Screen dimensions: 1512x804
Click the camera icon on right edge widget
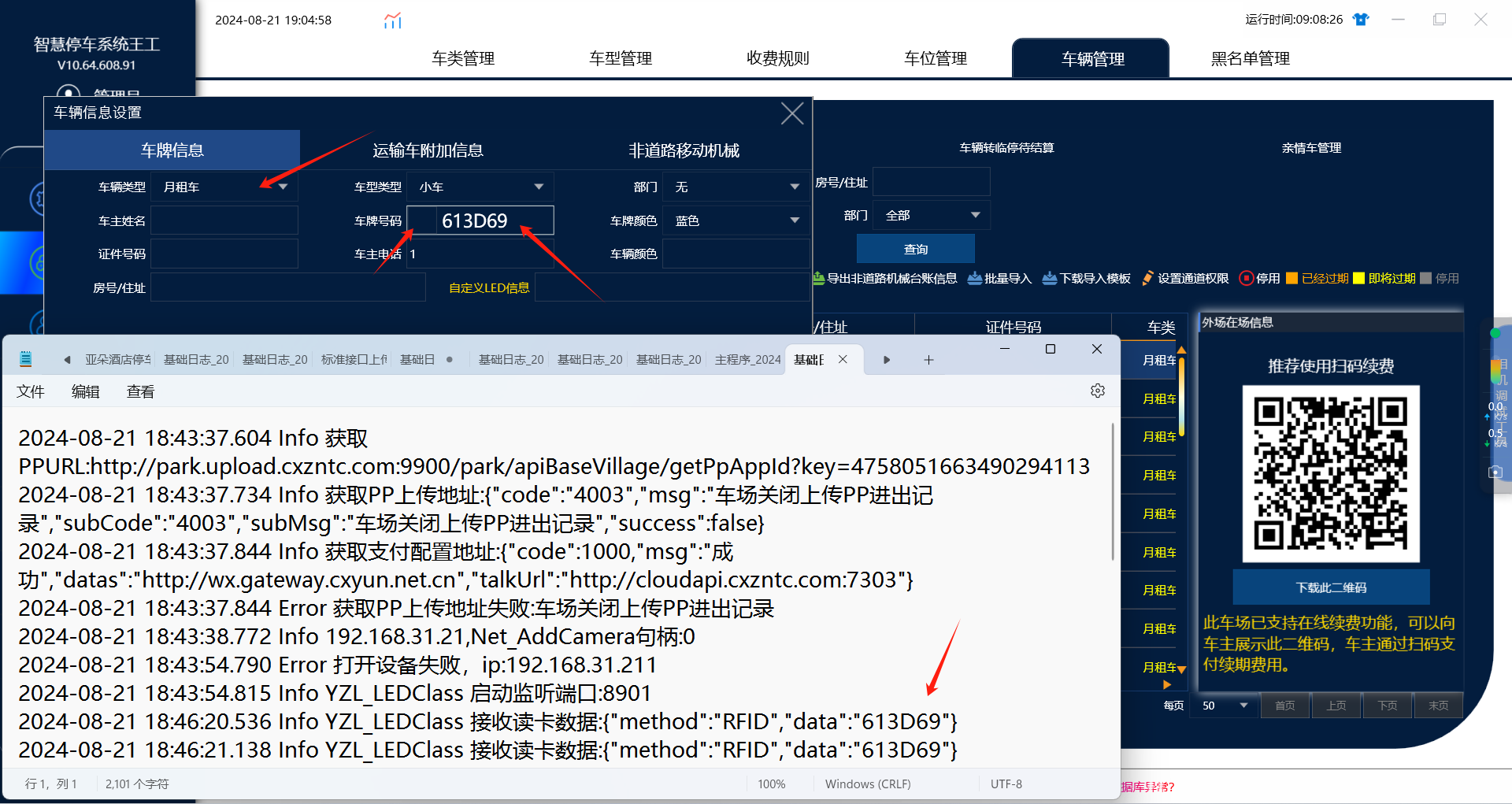[x=1495, y=472]
